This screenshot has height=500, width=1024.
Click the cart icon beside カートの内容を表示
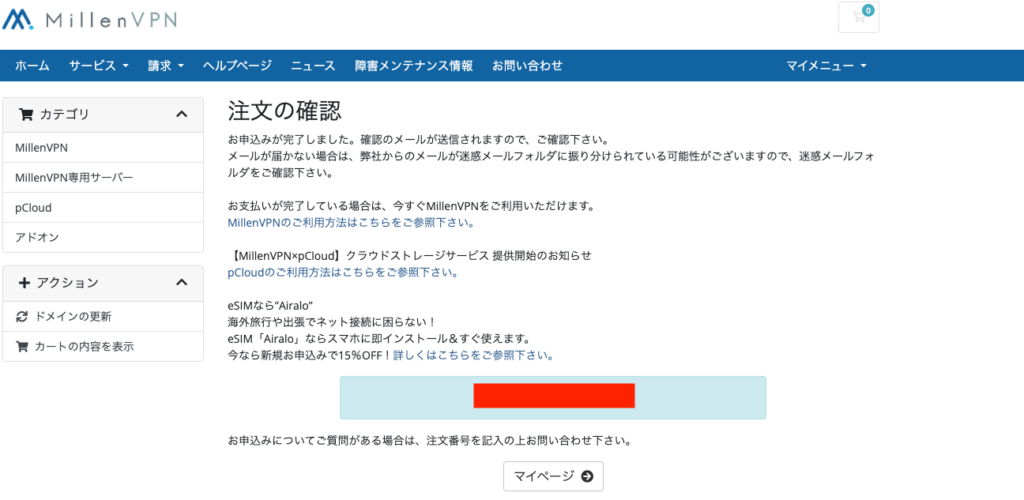coord(22,347)
